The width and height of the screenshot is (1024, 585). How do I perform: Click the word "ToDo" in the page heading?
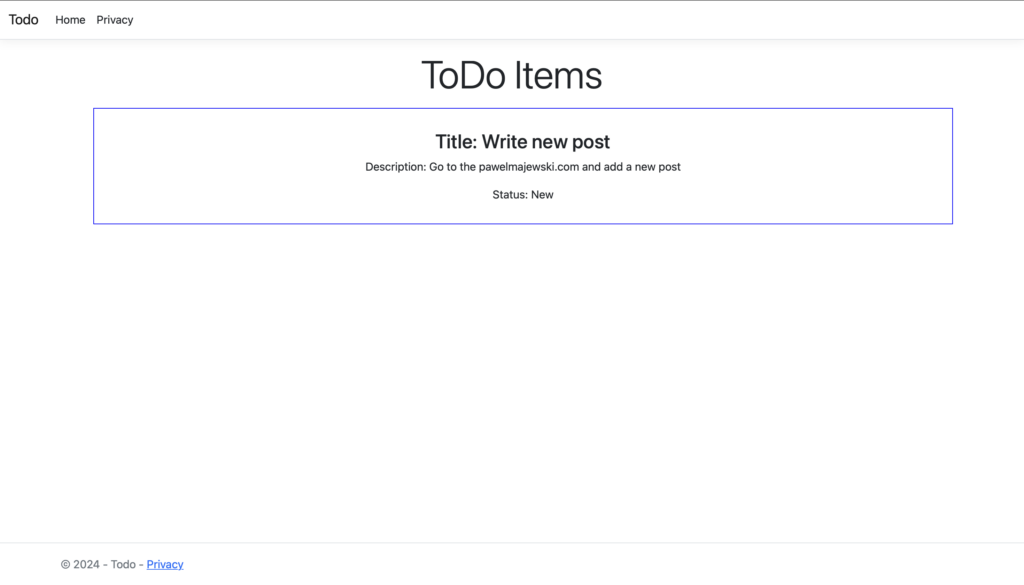(463, 76)
